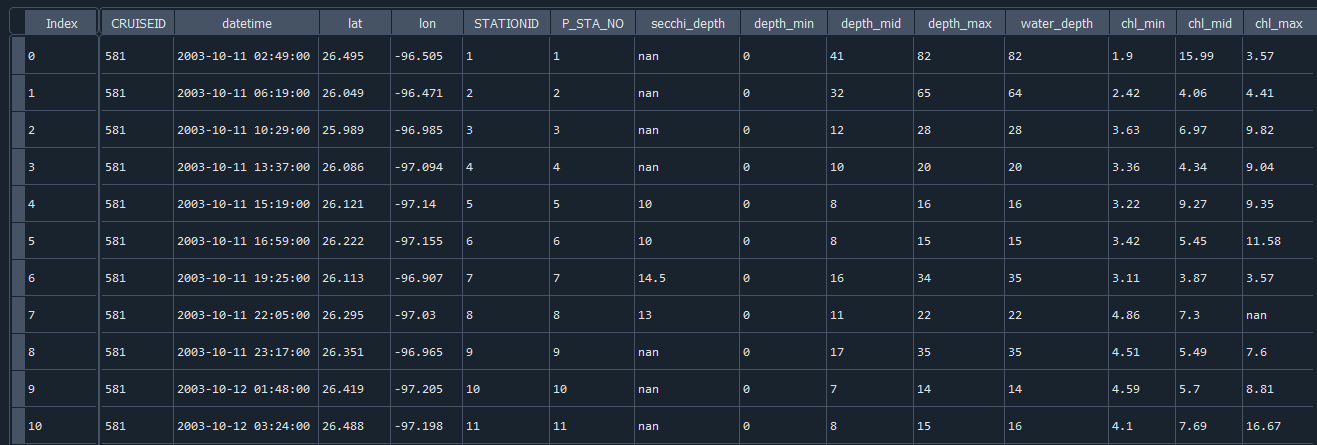Viewport: 1317px width, 445px height.
Task: Select lon value -97.094
Action: pyautogui.click(x=427, y=166)
